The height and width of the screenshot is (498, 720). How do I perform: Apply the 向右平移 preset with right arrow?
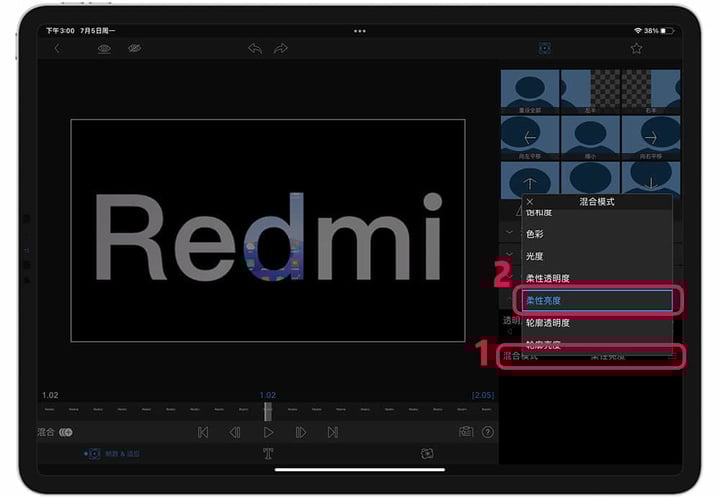(x=651, y=137)
